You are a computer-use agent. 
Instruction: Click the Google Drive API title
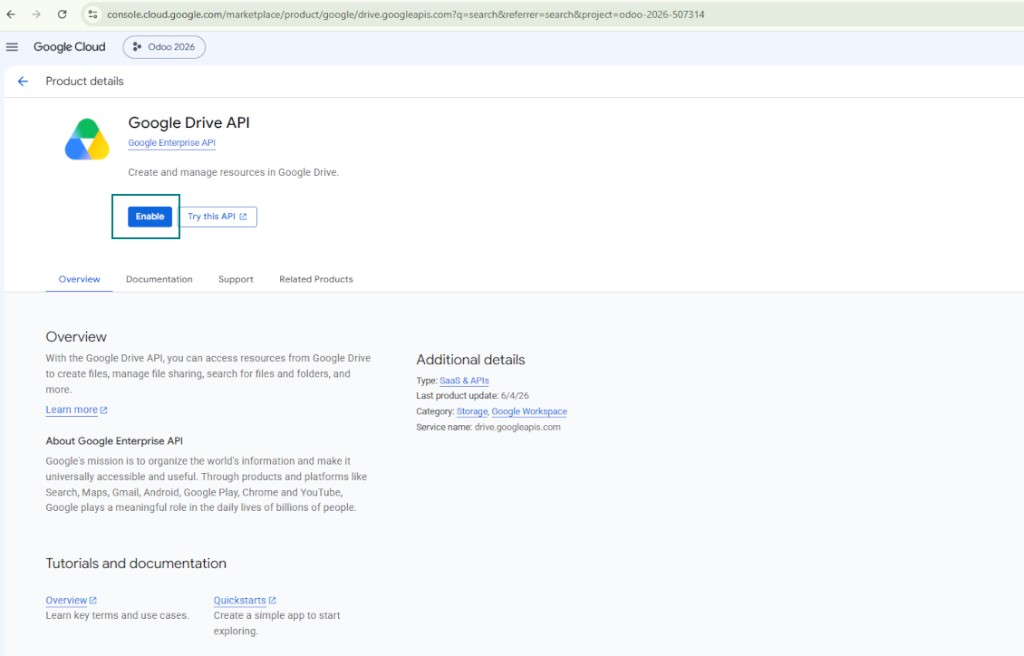click(189, 123)
